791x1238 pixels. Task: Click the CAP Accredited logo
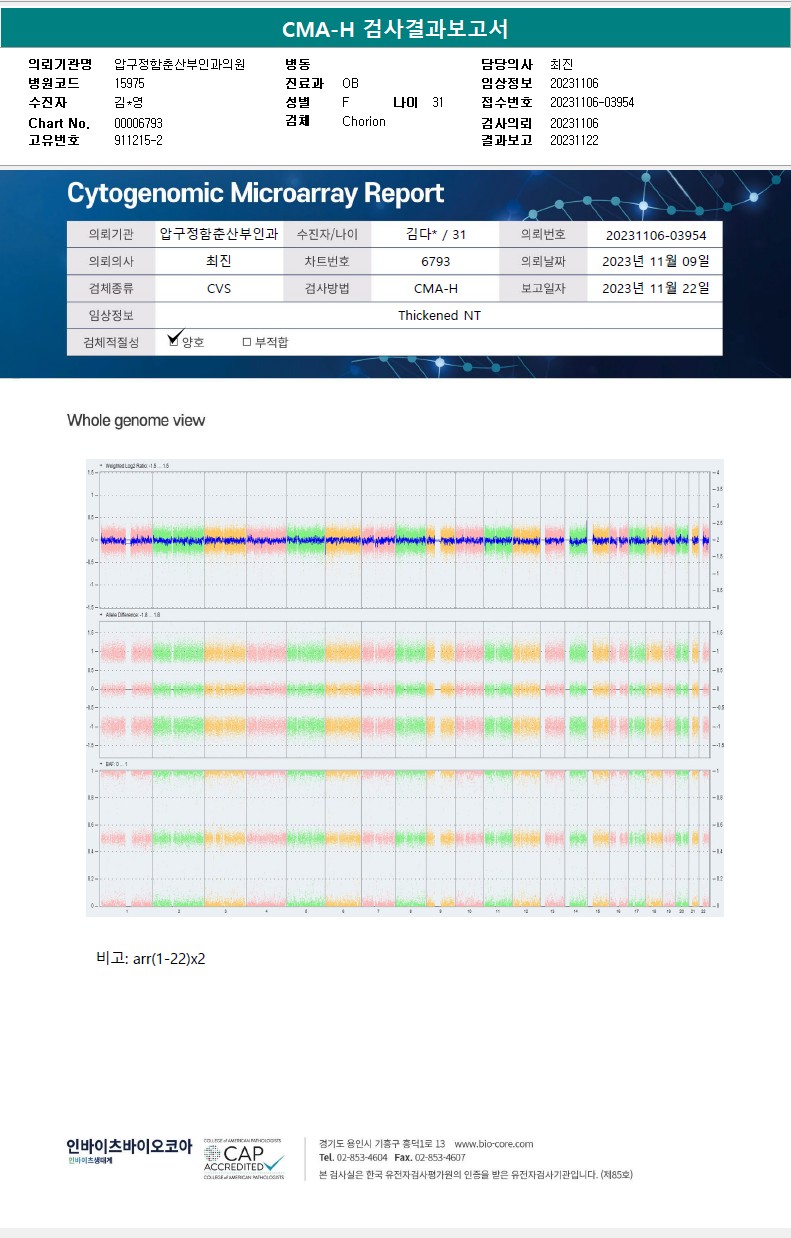tap(244, 1159)
